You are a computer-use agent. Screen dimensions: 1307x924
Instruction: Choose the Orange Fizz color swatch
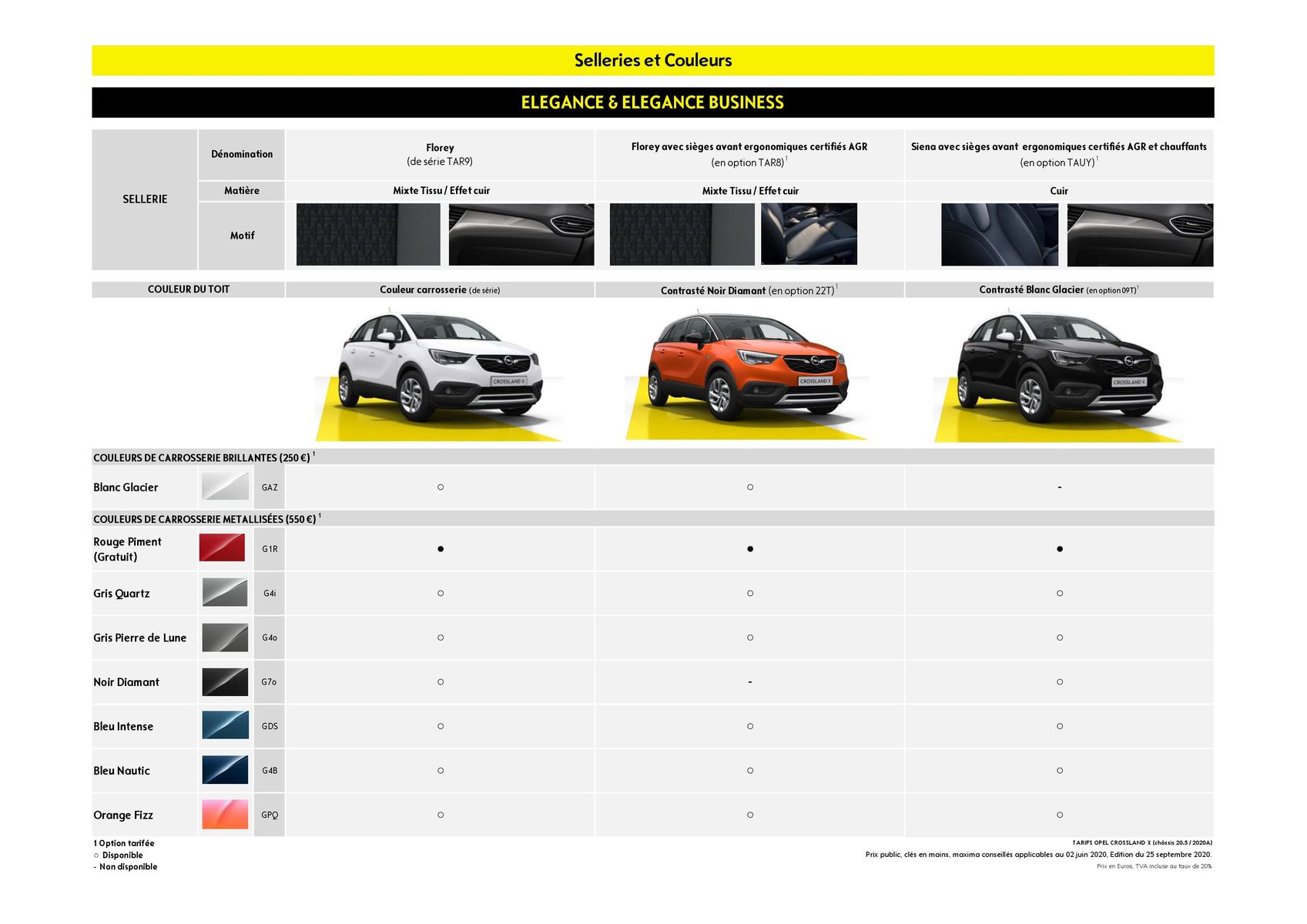tap(225, 814)
